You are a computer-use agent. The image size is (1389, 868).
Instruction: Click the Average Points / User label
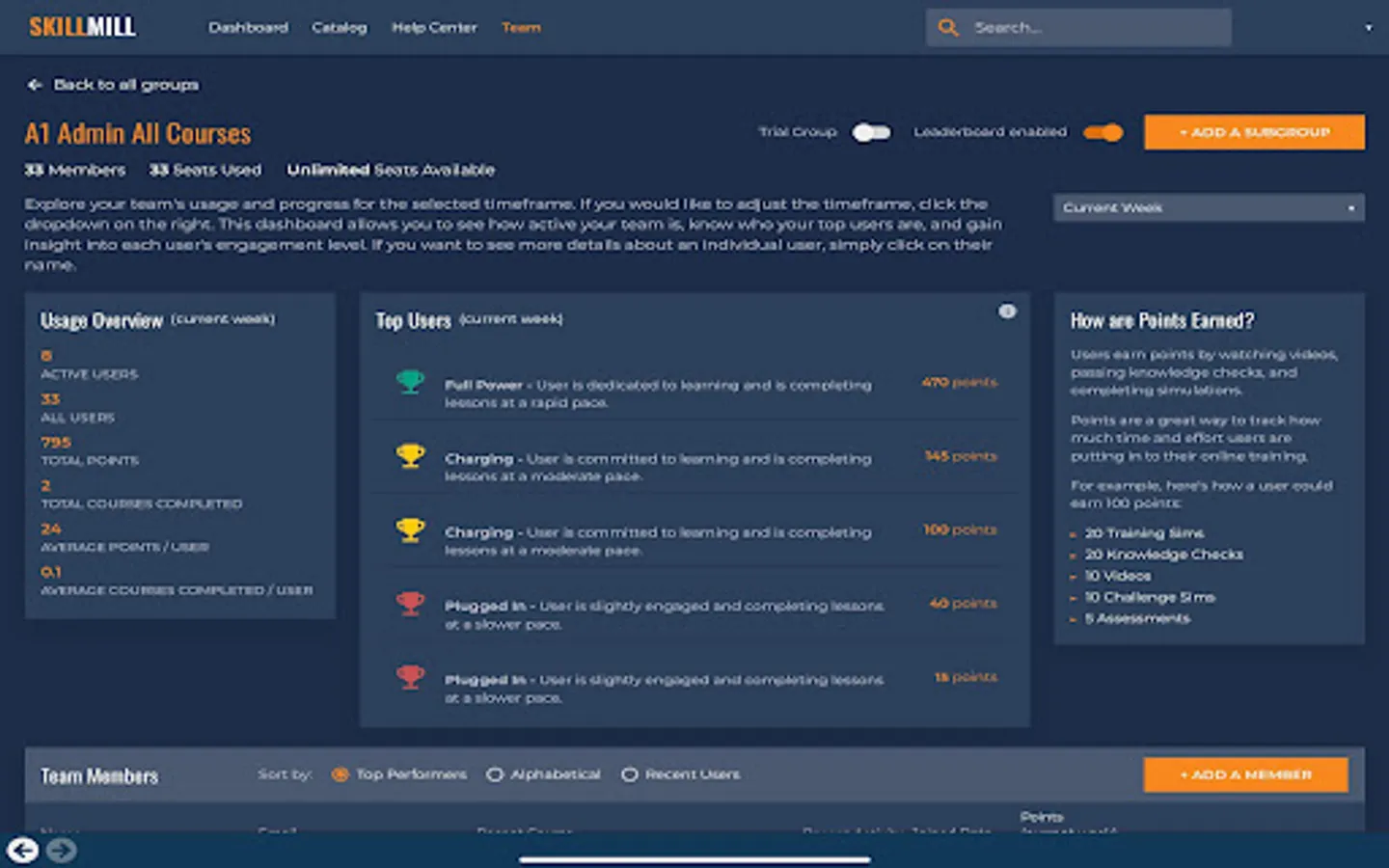click(x=124, y=547)
